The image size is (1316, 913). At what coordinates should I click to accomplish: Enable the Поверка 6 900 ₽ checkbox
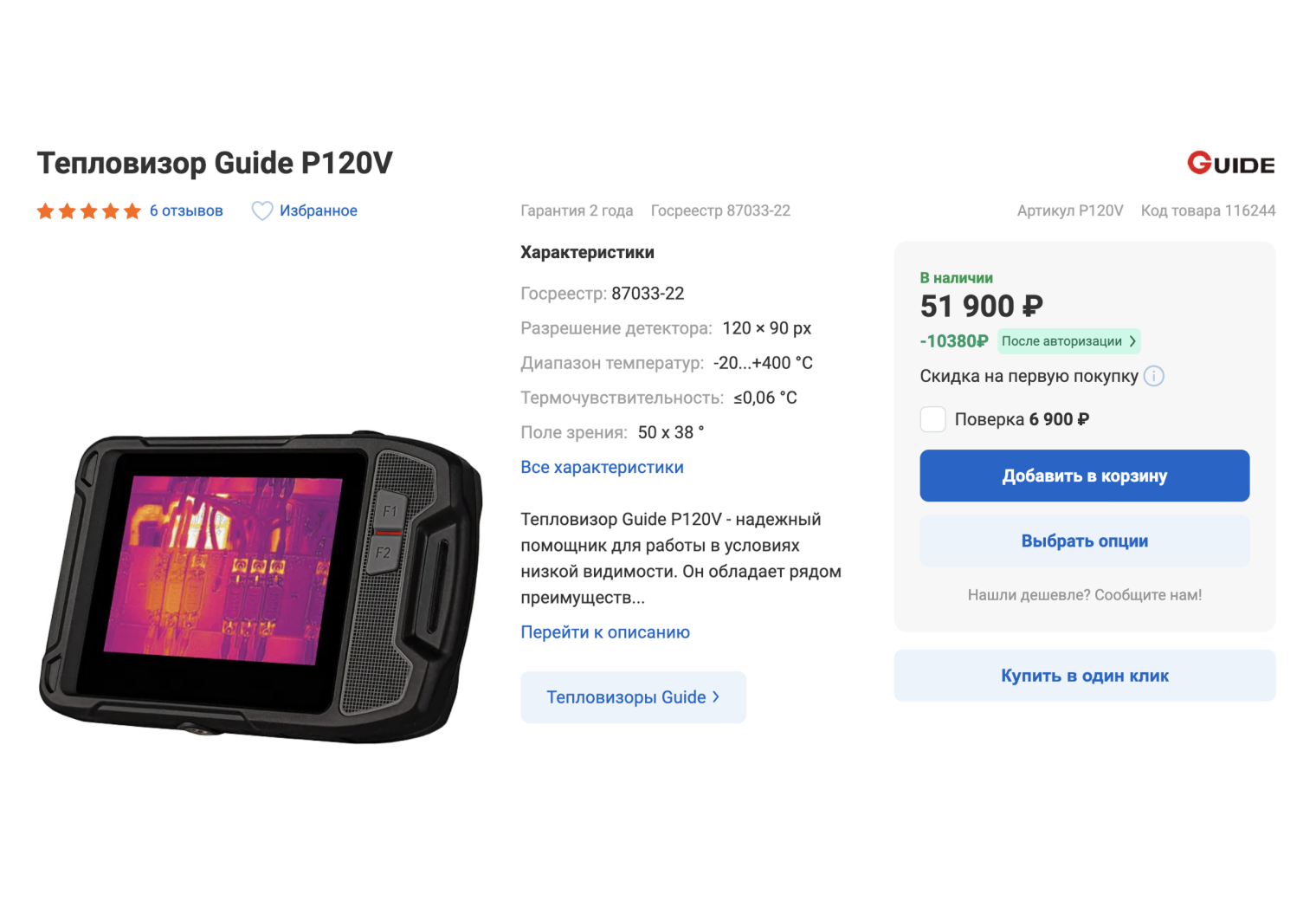tap(932, 419)
